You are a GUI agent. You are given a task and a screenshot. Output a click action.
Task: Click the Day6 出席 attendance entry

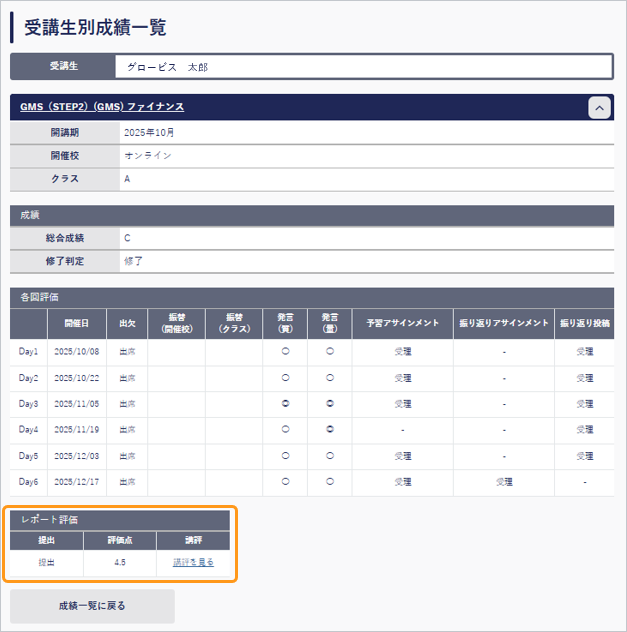127,482
